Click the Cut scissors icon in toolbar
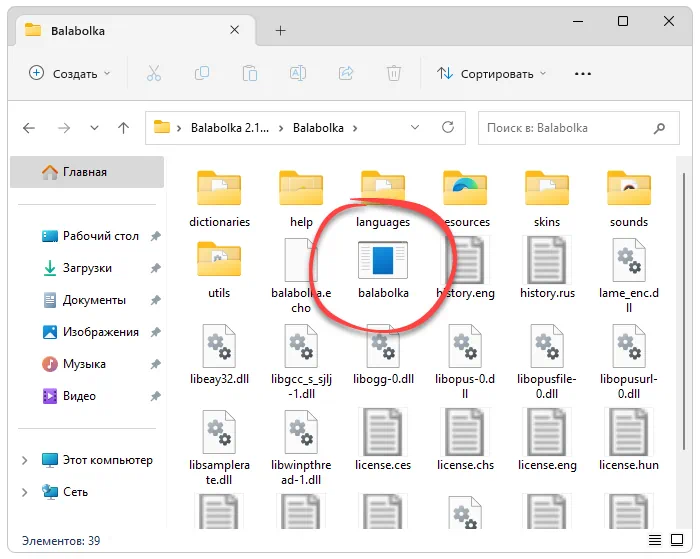Screen dimensions: 700x559 [154, 73]
